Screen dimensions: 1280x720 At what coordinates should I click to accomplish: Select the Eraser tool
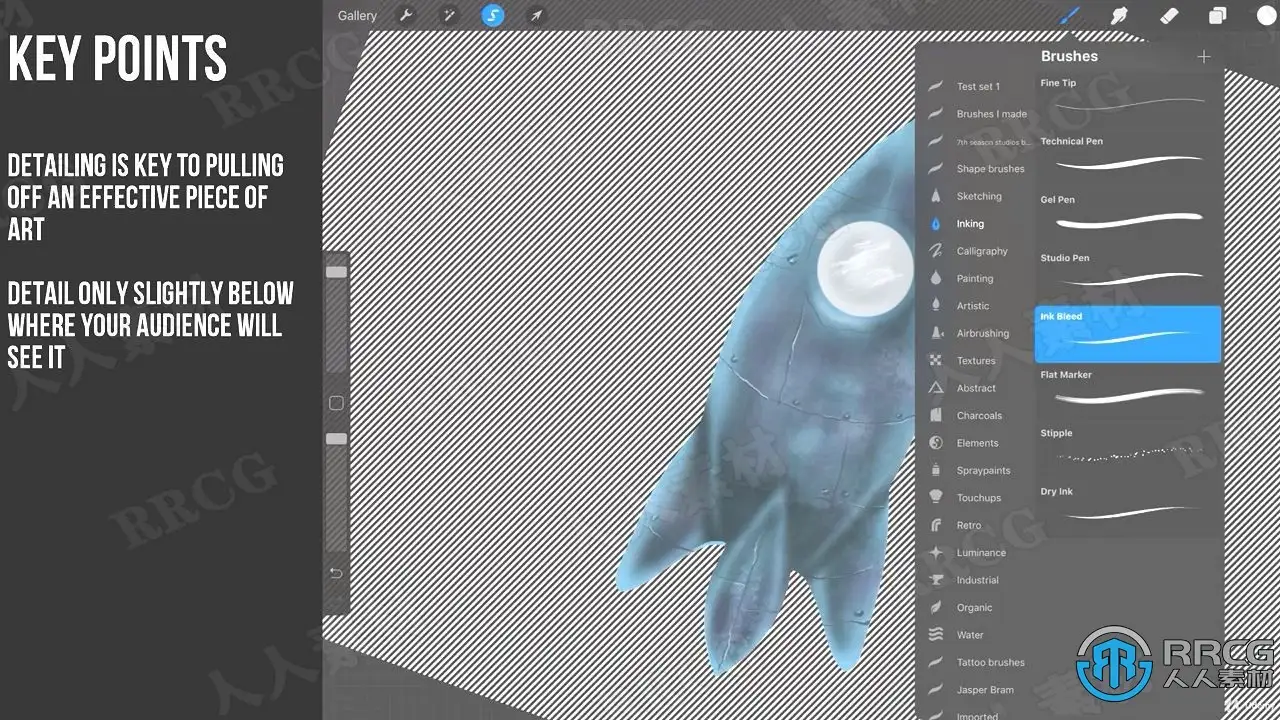click(x=1168, y=15)
